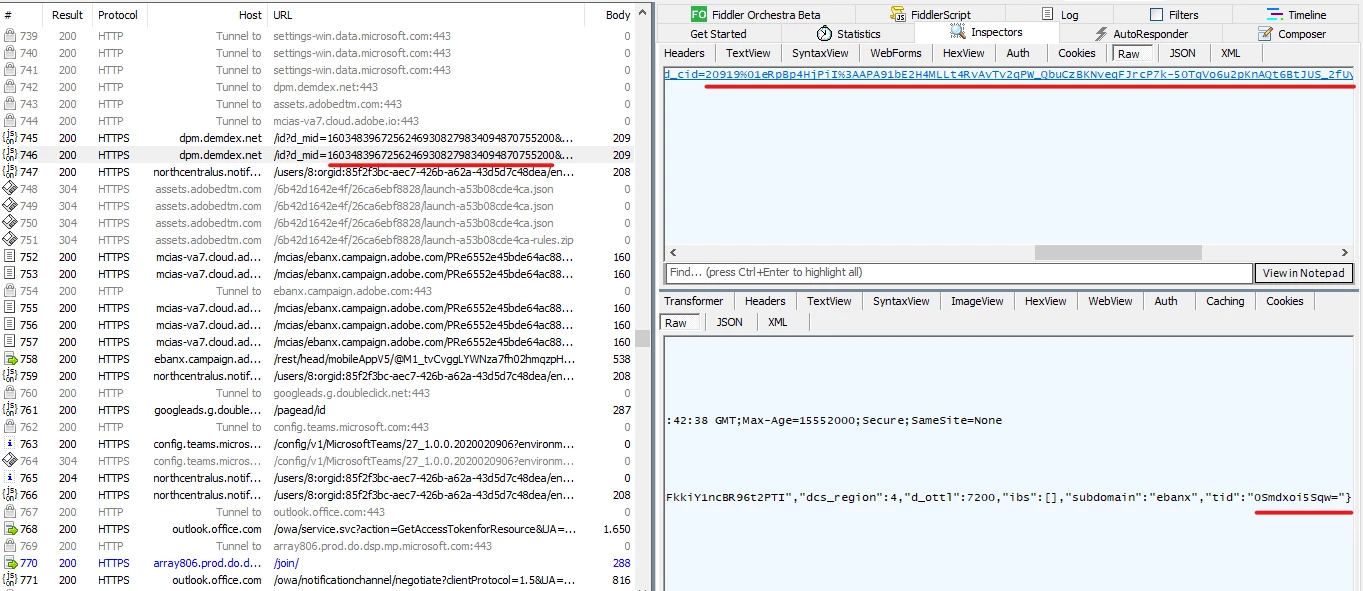
Task: Click the Inspectors magnifier icon
Action: pos(958,33)
